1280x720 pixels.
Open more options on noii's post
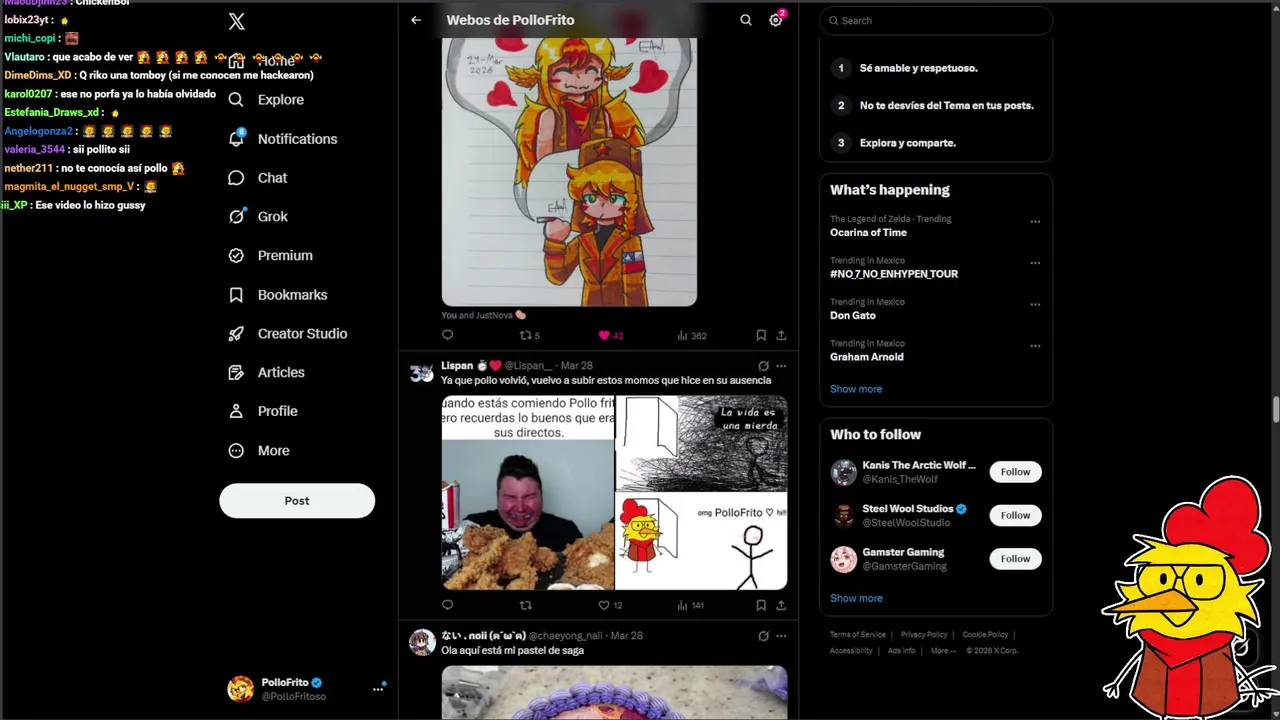[x=781, y=636]
